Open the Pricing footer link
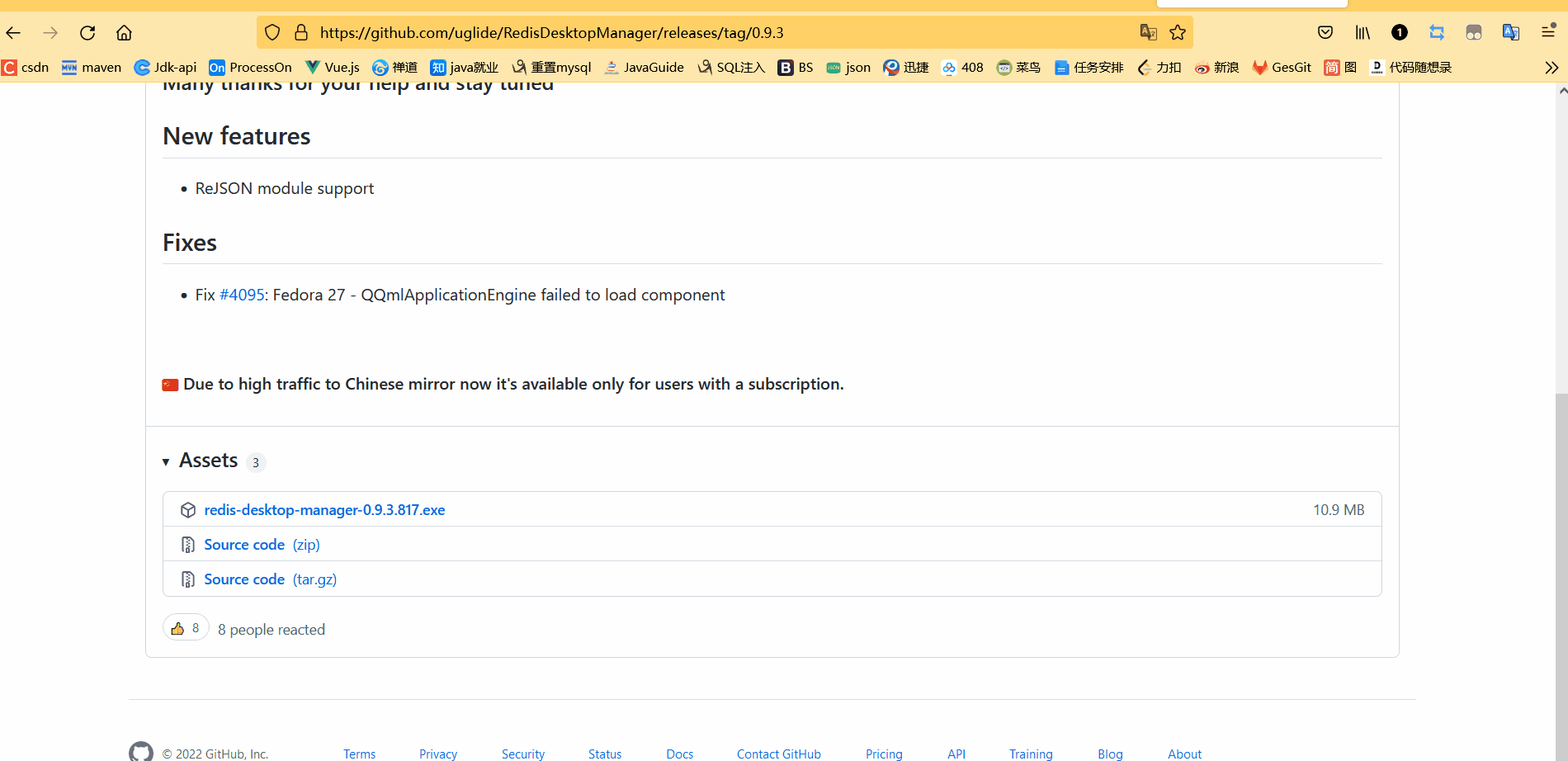The image size is (1568, 761). click(x=884, y=754)
